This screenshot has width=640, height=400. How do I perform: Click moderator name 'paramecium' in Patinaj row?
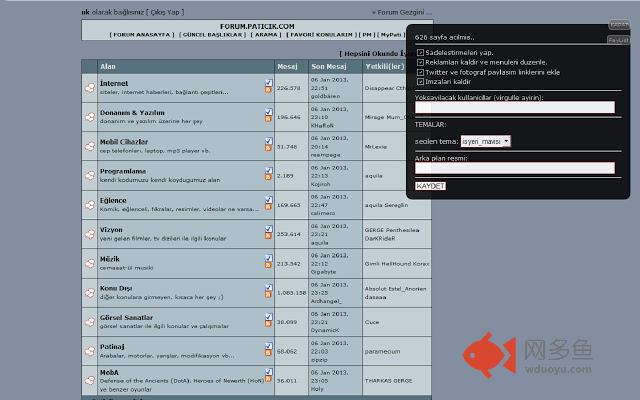point(382,351)
